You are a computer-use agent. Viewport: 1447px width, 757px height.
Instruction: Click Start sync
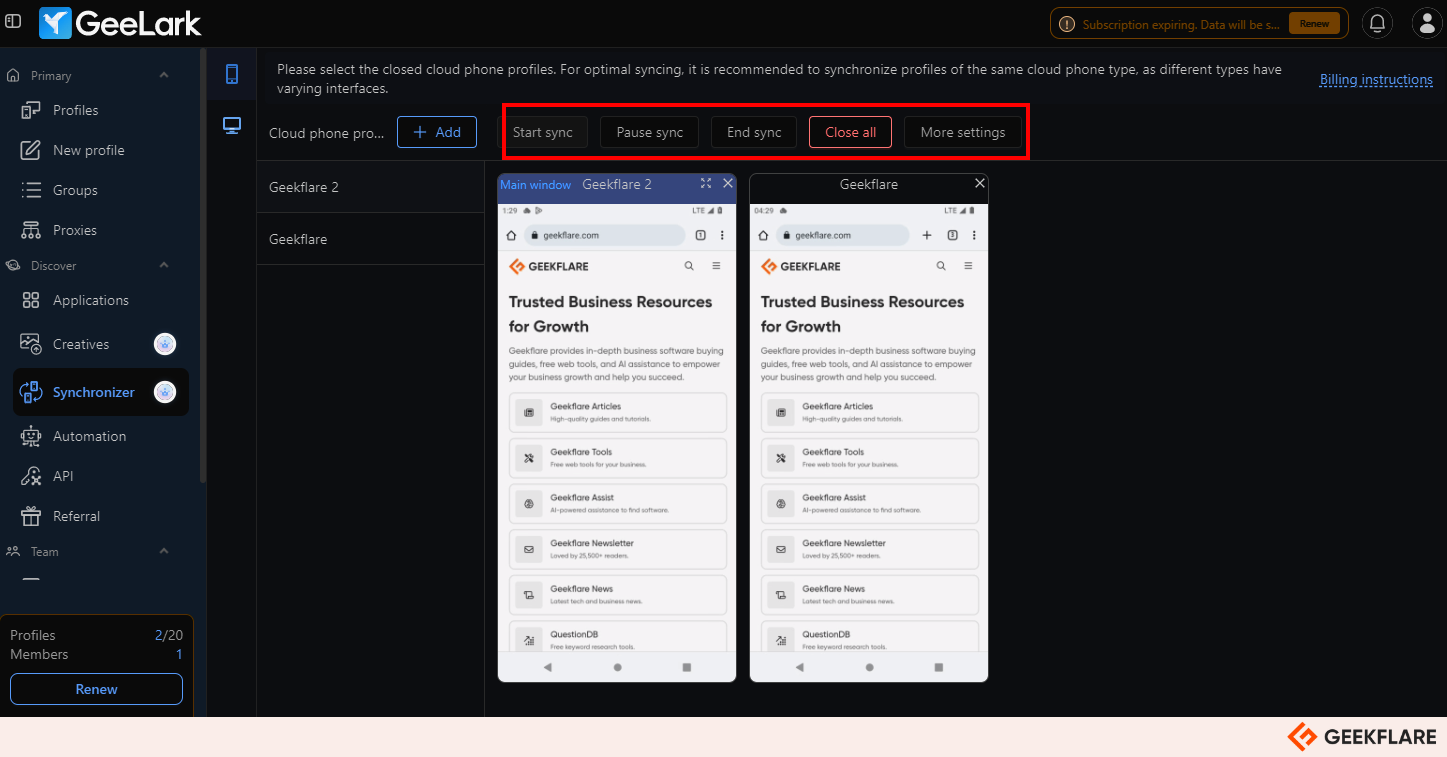click(543, 132)
